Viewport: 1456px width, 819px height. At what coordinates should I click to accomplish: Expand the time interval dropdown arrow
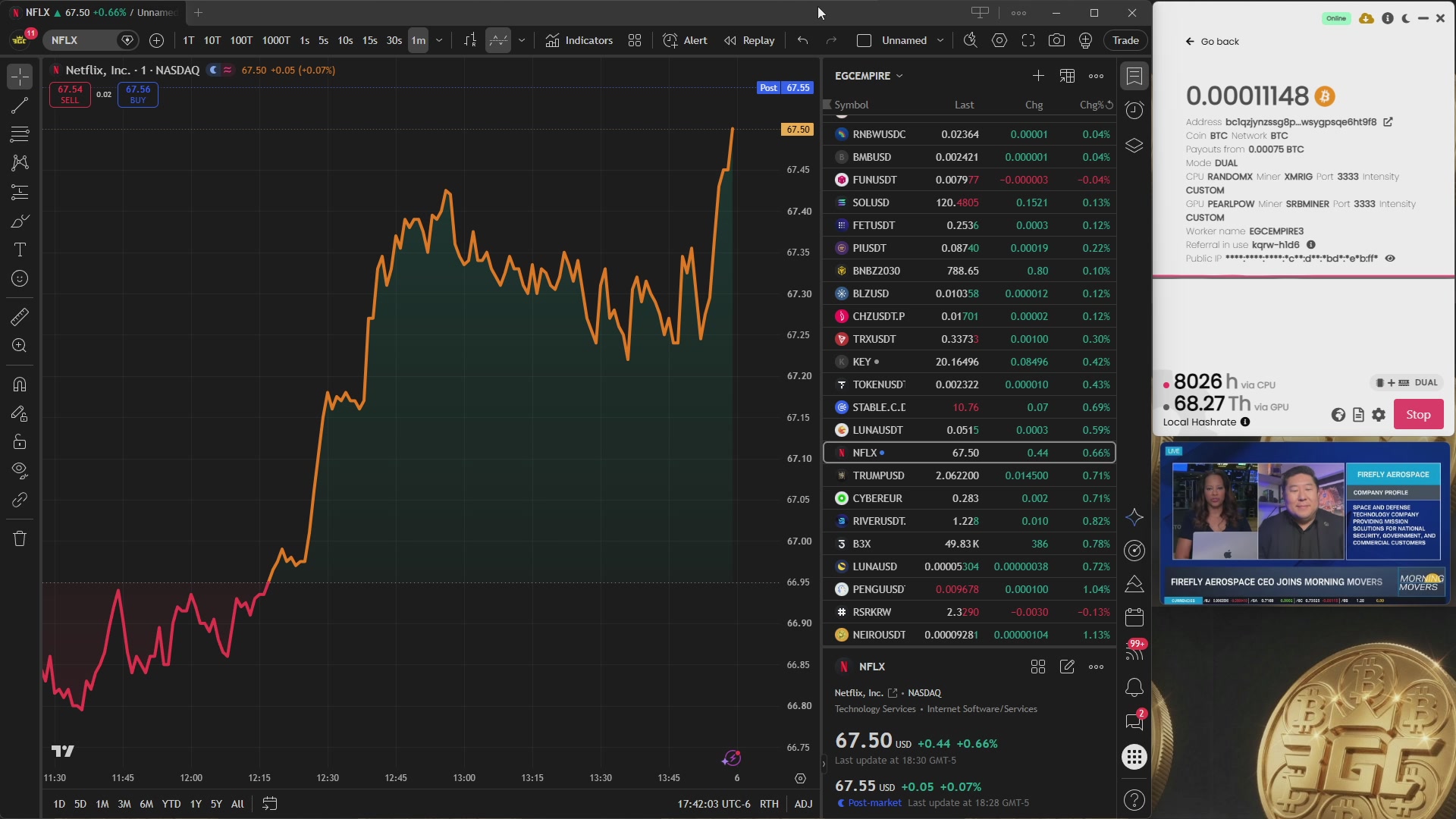click(x=439, y=40)
